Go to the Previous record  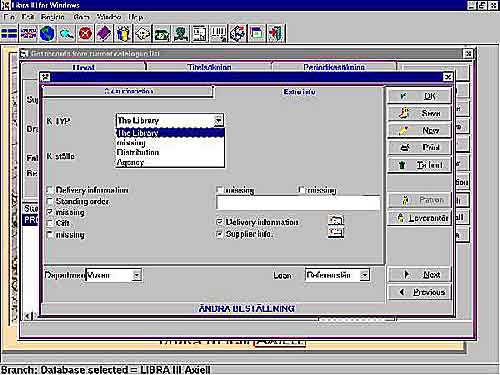[420, 292]
